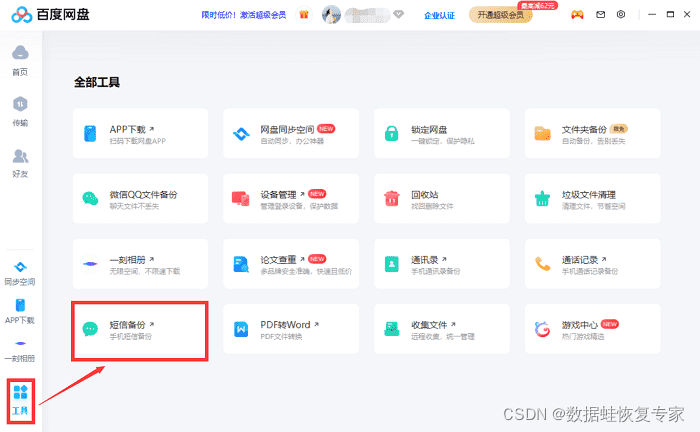700x432 pixels.
Task: Click the 手机短信备份 subtitle text
Action: pyautogui.click(x=131, y=336)
